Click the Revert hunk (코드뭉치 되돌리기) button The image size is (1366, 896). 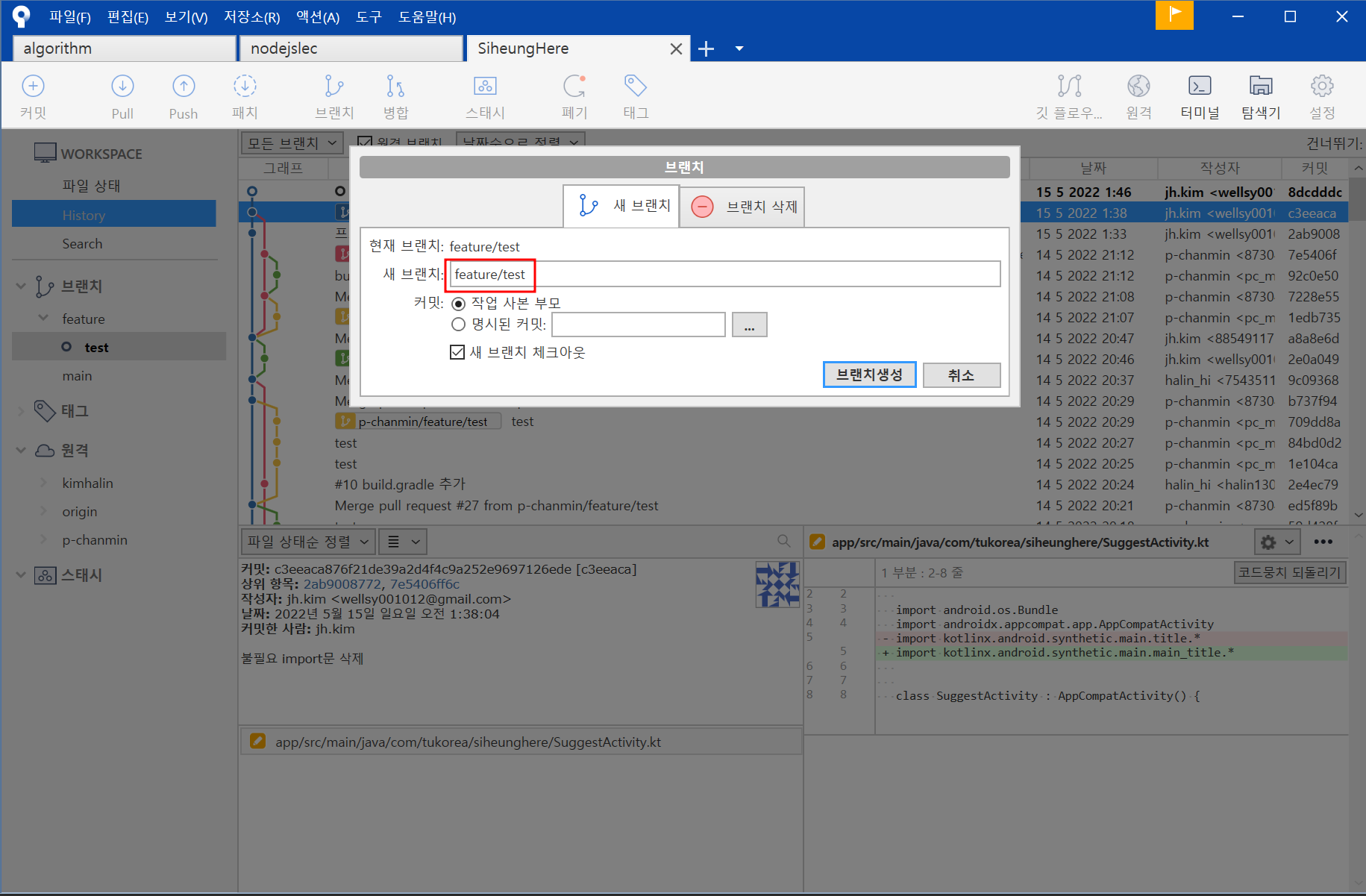pyautogui.click(x=1290, y=573)
